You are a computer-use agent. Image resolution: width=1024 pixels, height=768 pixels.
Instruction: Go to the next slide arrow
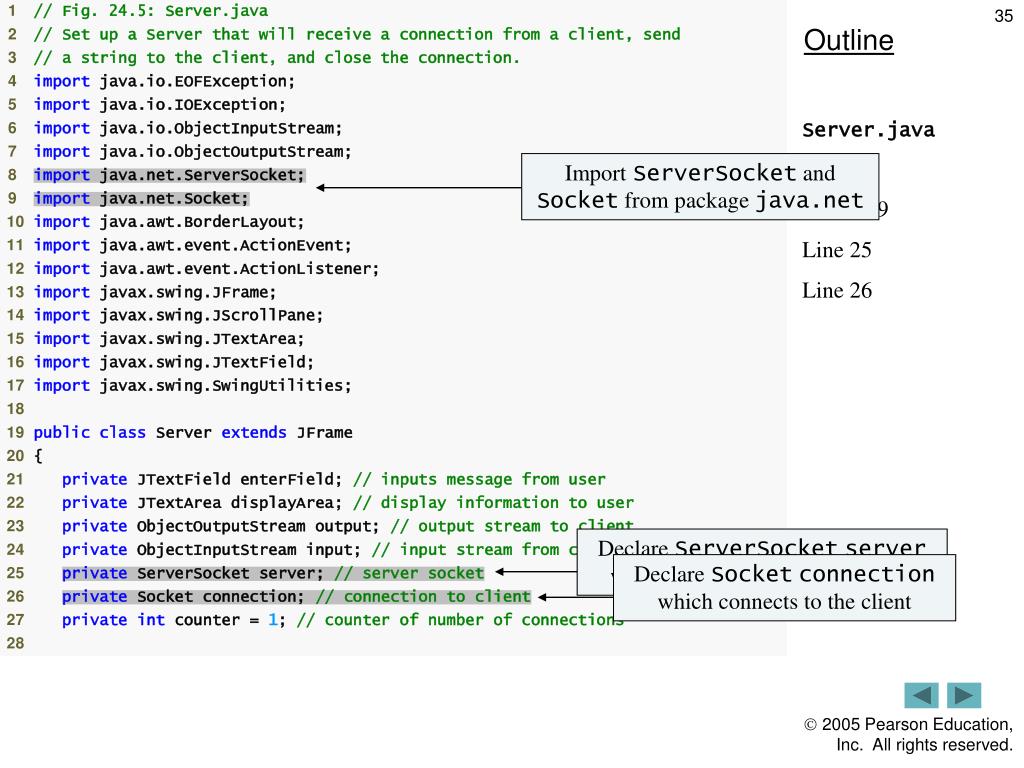(x=964, y=695)
